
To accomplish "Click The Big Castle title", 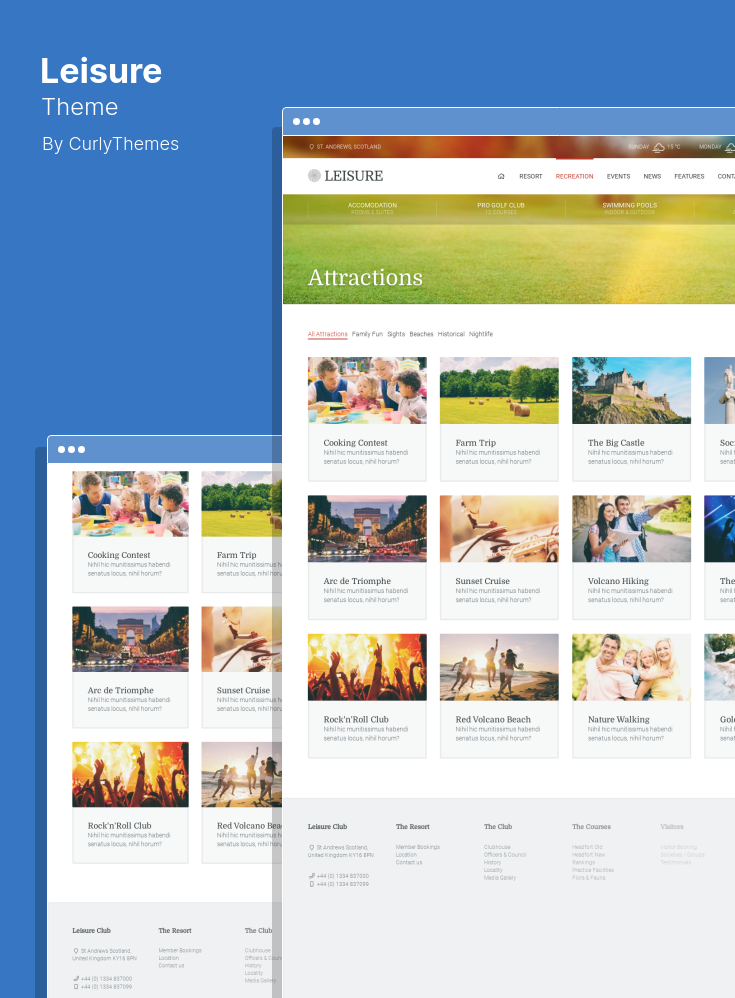I will (616, 442).
